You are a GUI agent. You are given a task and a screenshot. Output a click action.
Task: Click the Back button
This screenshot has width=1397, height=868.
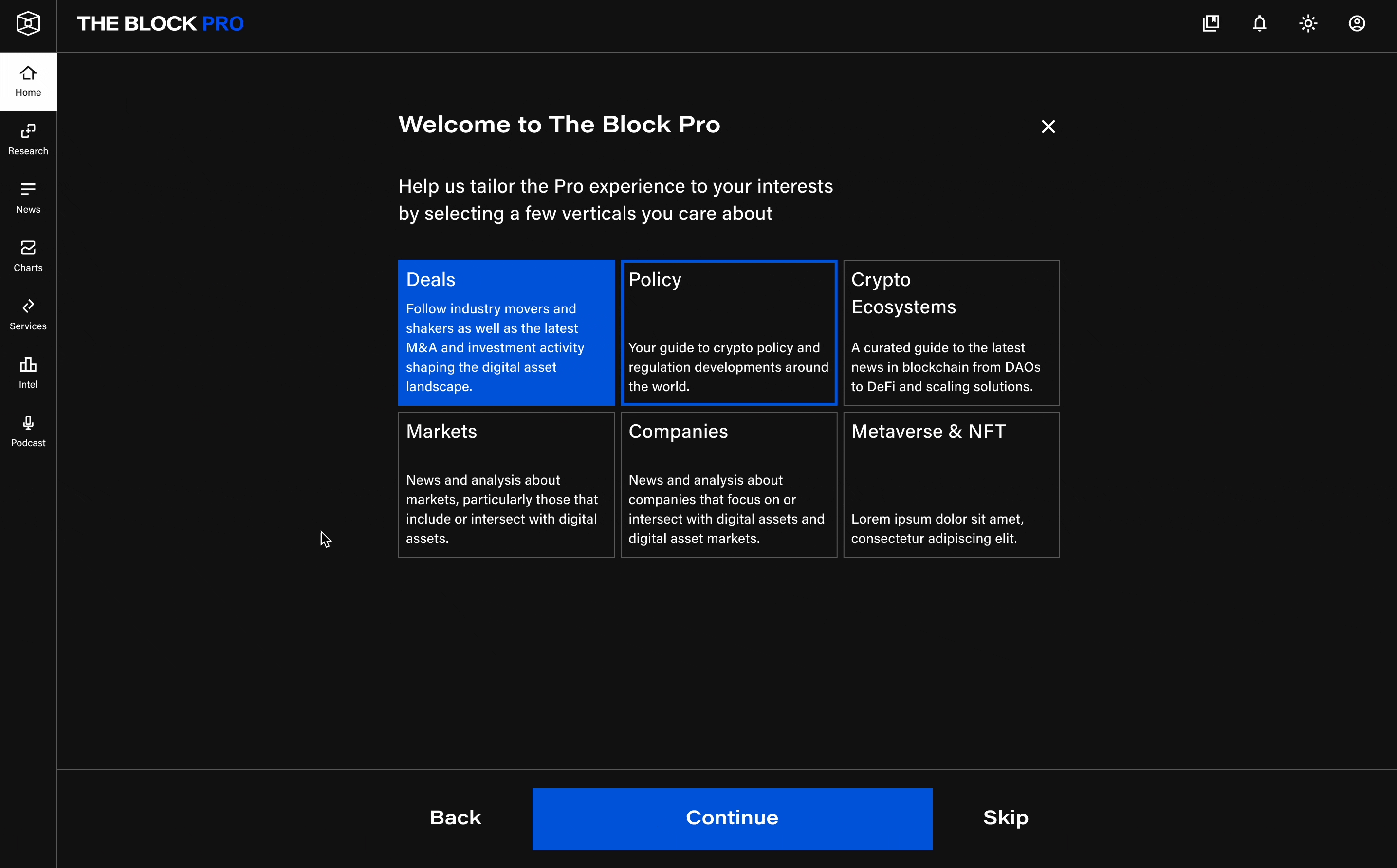(455, 817)
